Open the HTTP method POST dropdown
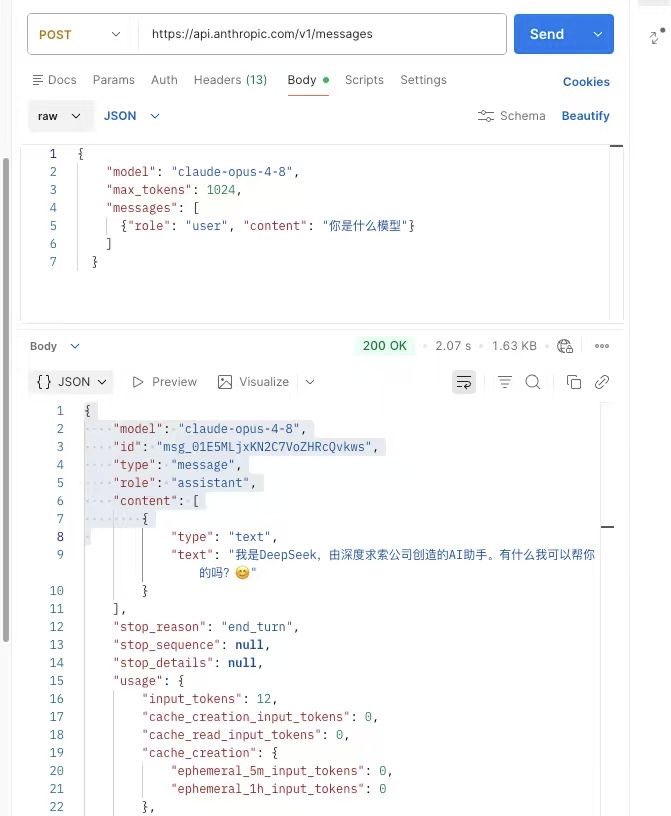The width and height of the screenshot is (671, 816). coord(80,34)
